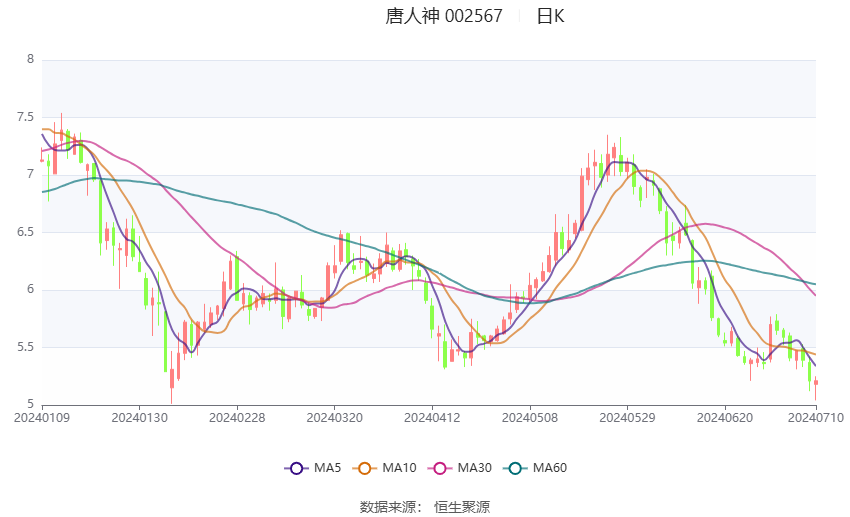Screen dimensions: 850x517
Task: Click the 恒生聚源 data source text
Action: pos(462,507)
